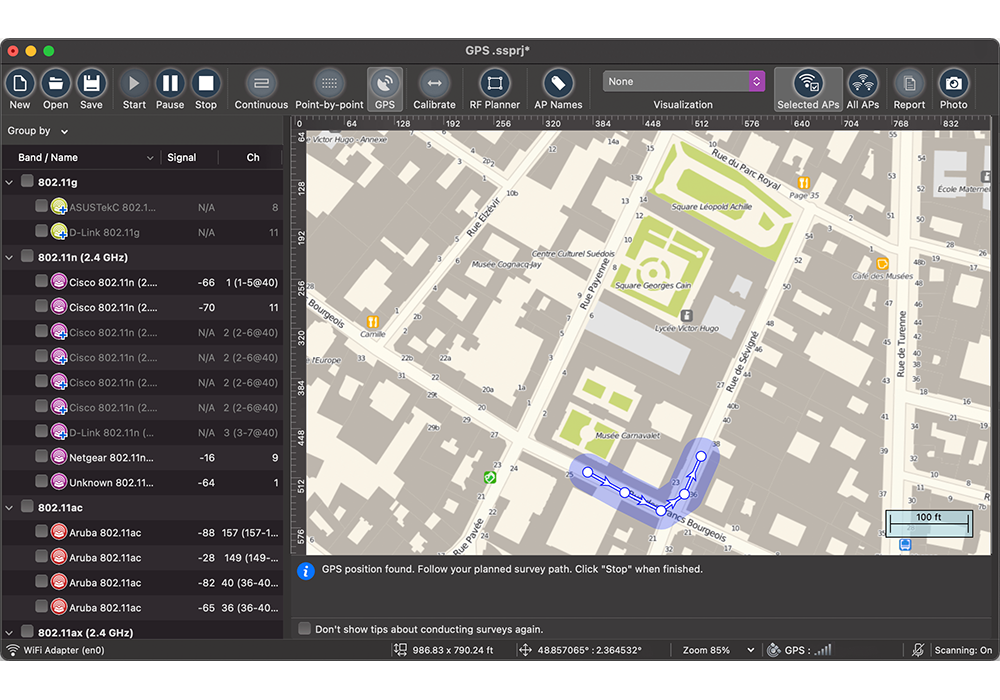Click the Signal column header
1000x700 pixels.
(x=182, y=157)
